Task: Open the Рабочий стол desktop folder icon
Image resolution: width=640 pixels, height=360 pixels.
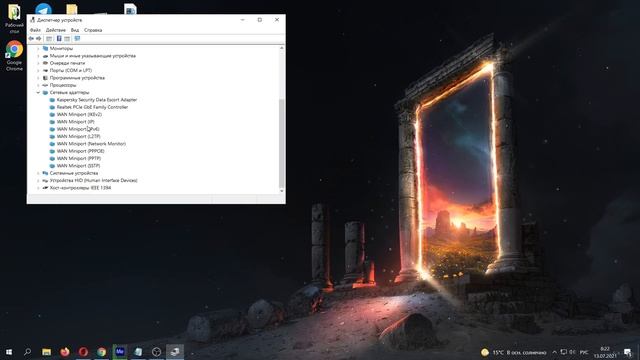Action: [14, 19]
